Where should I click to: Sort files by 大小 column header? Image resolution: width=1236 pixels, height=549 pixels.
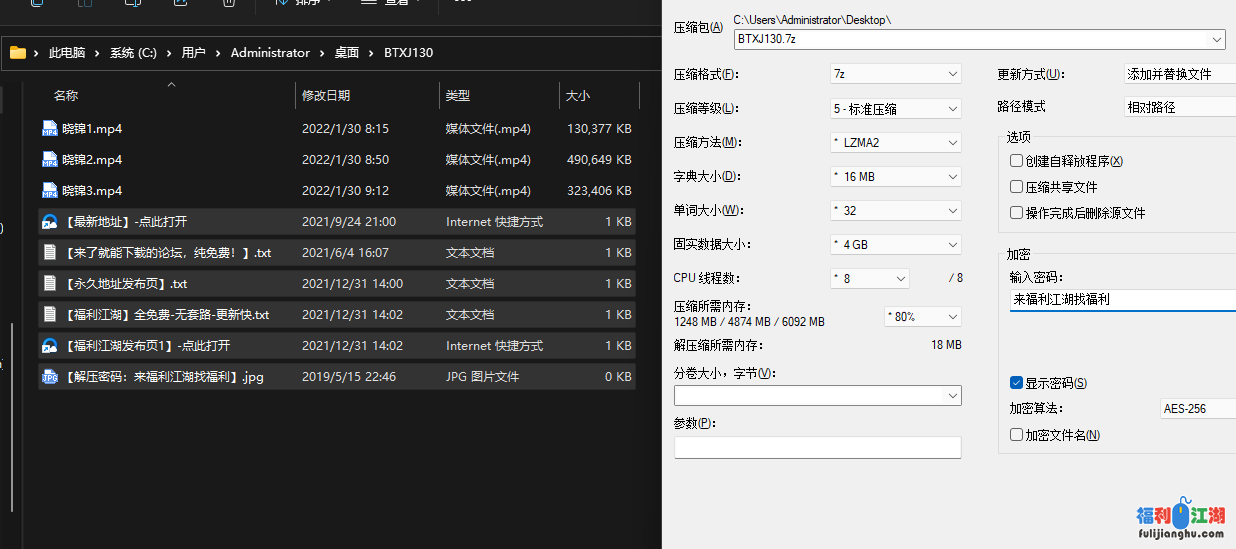pos(578,96)
